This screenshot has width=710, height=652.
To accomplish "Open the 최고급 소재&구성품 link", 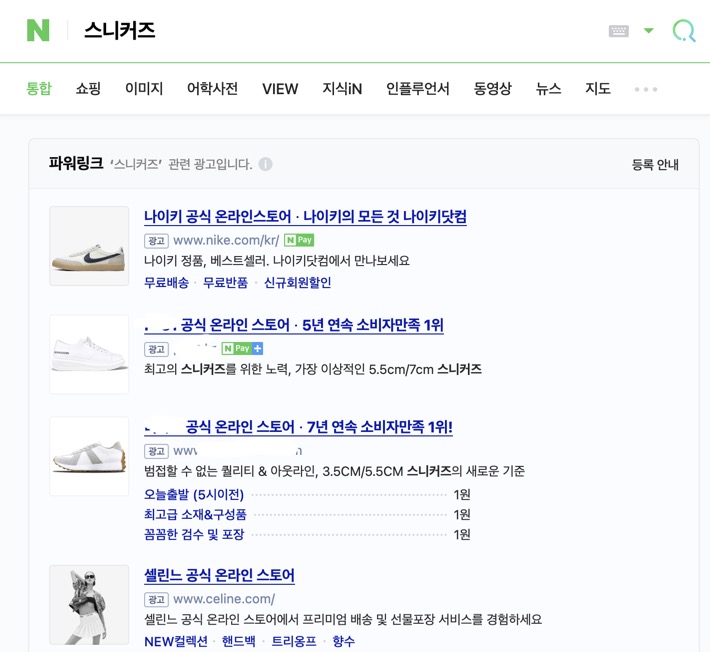I will pyautogui.click(x=195, y=514).
